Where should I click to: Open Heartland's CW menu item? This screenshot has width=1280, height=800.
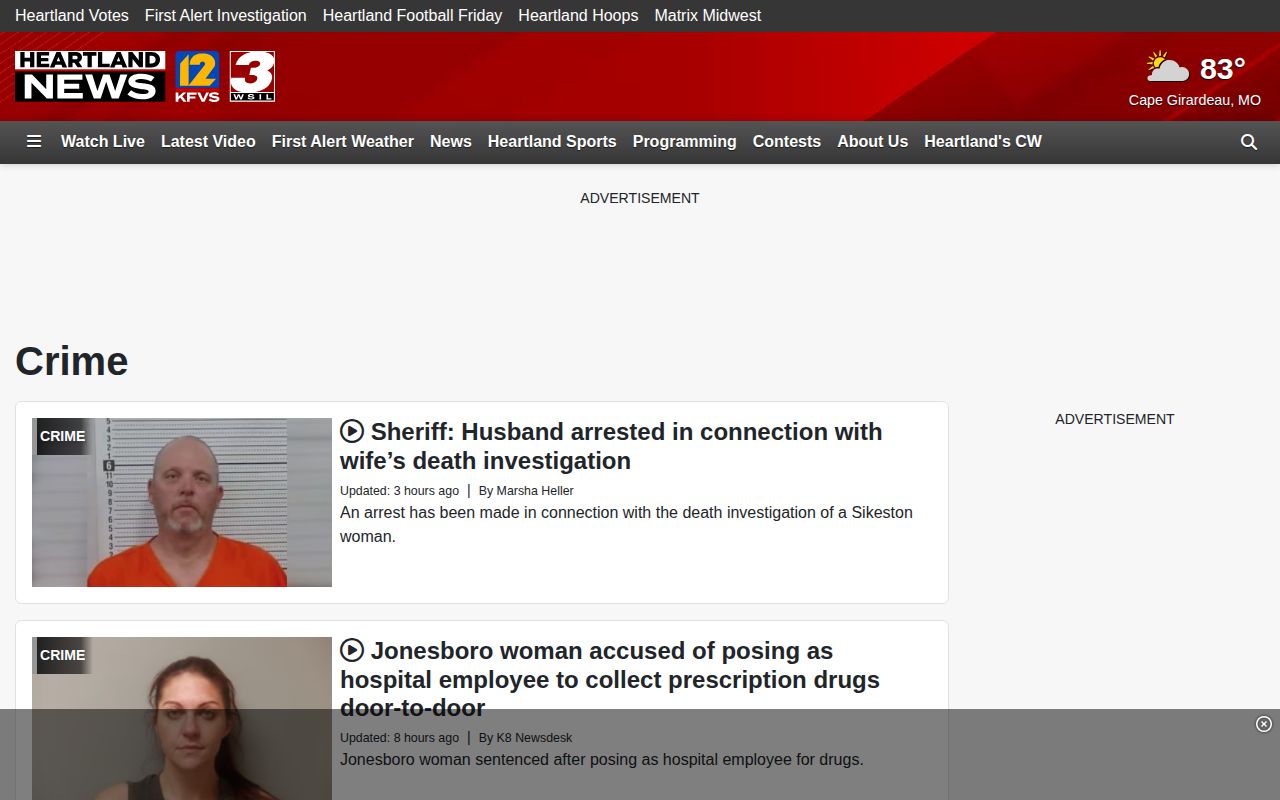(x=983, y=141)
